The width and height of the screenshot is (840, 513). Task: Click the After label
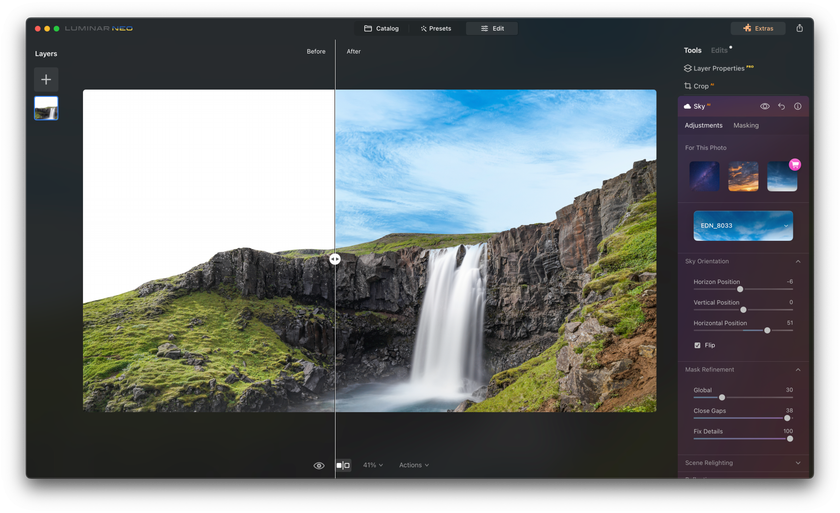click(x=354, y=51)
